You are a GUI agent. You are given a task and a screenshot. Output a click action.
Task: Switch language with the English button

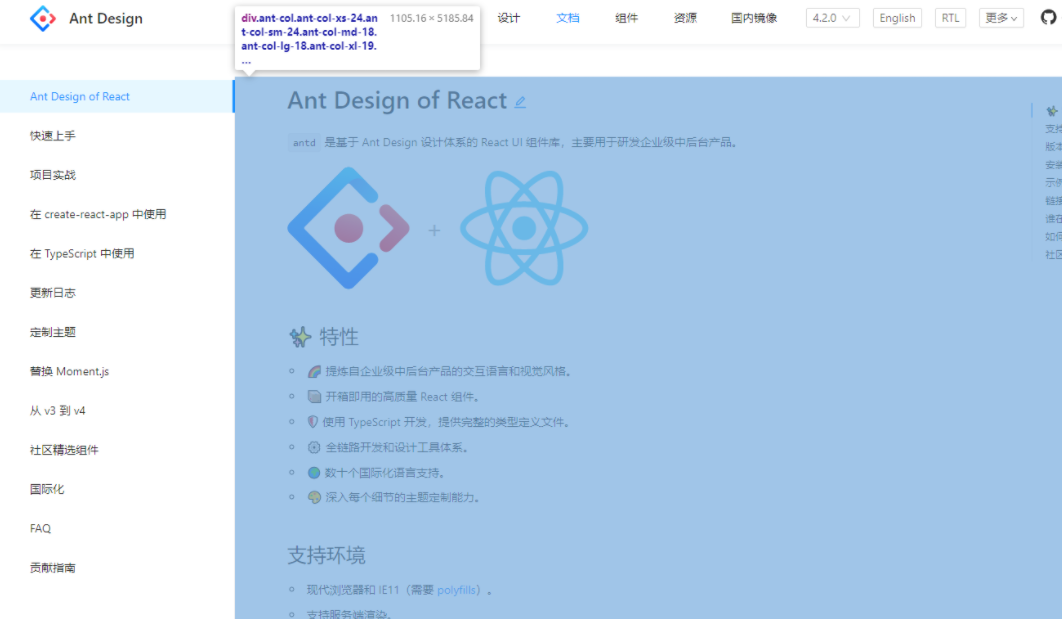click(x=897, y=18)
